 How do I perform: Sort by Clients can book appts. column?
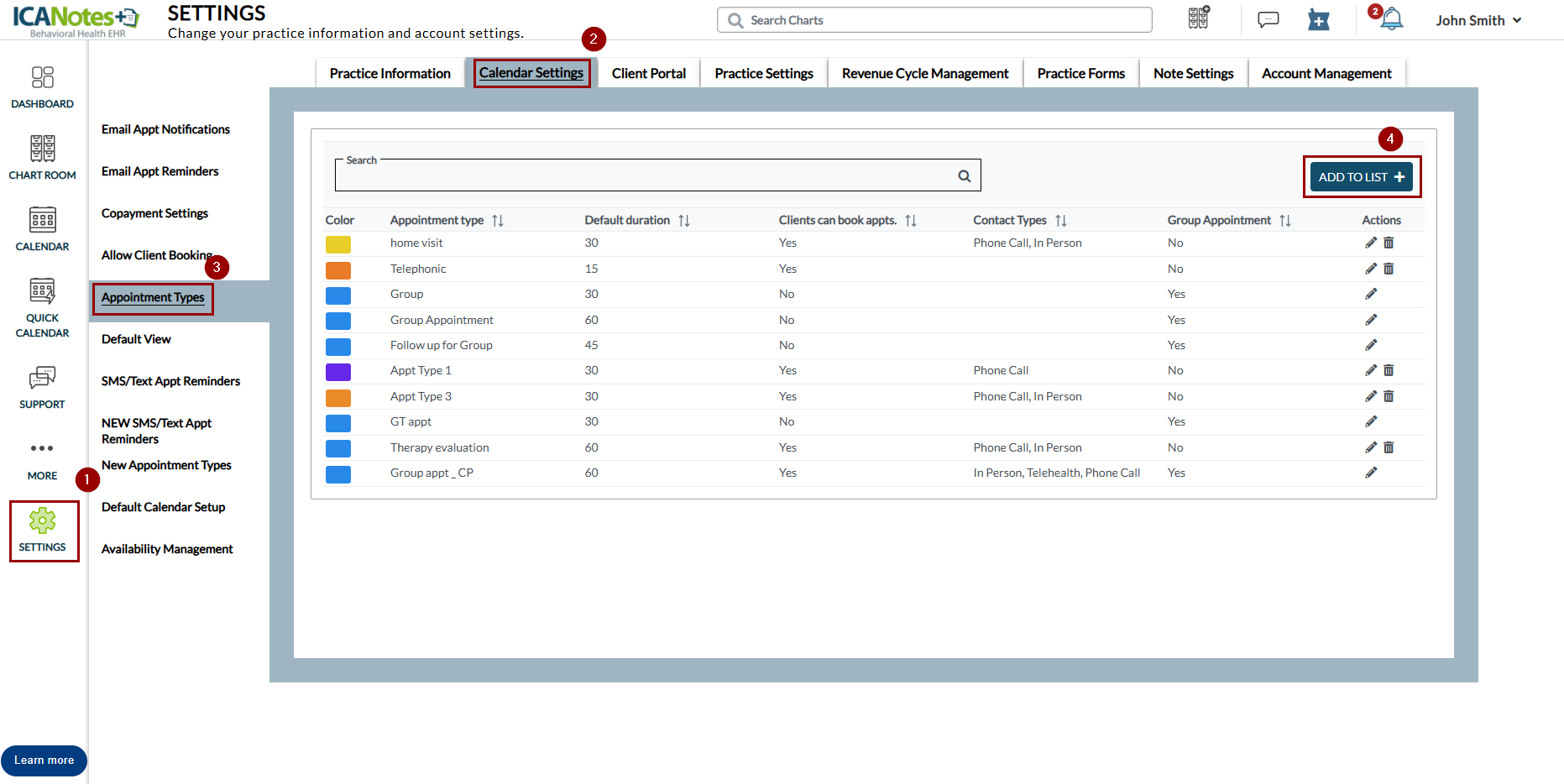[x=911, y=221]
